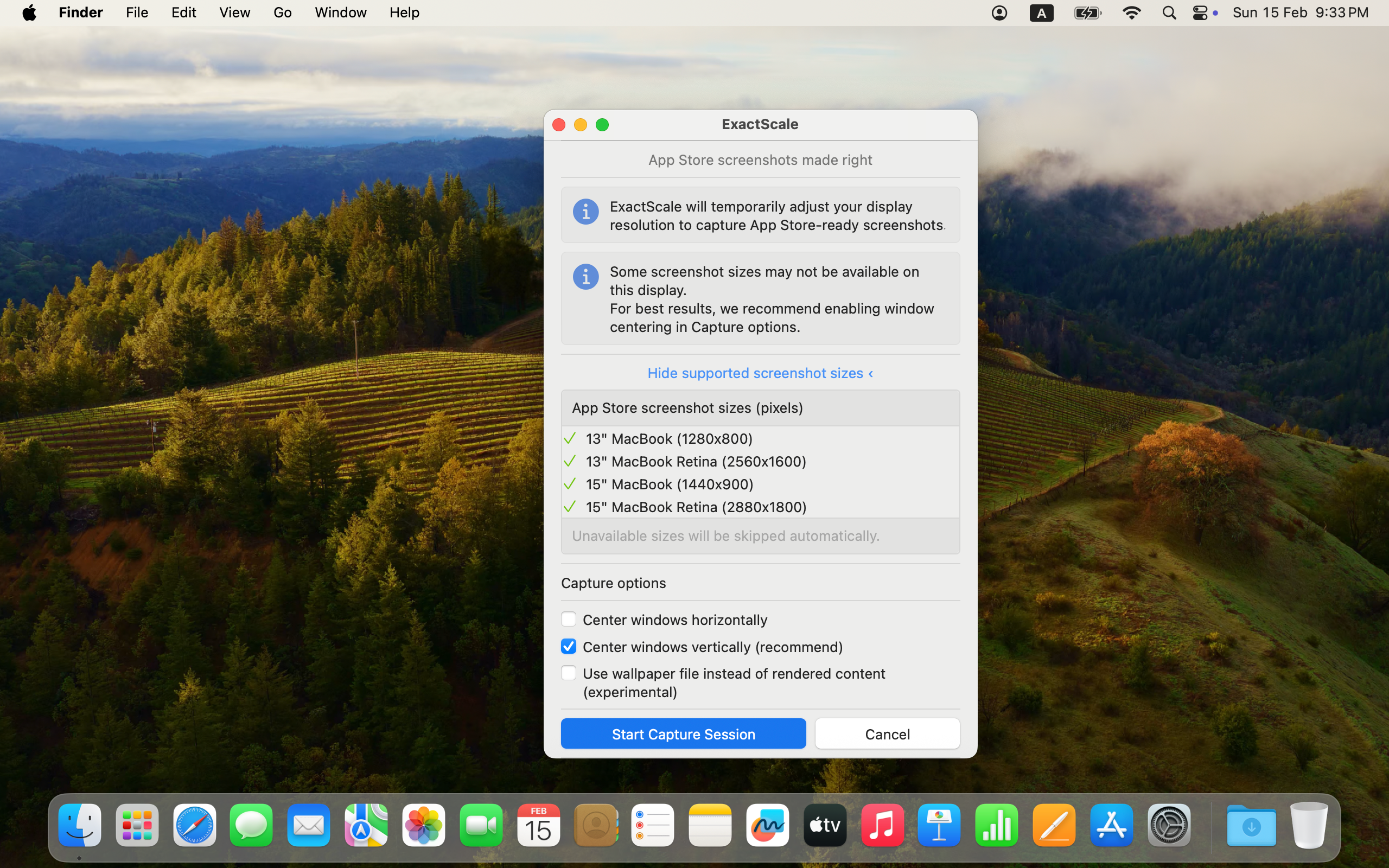Open the Apple menu
The image size is (1389, 868).
point(29,12)
